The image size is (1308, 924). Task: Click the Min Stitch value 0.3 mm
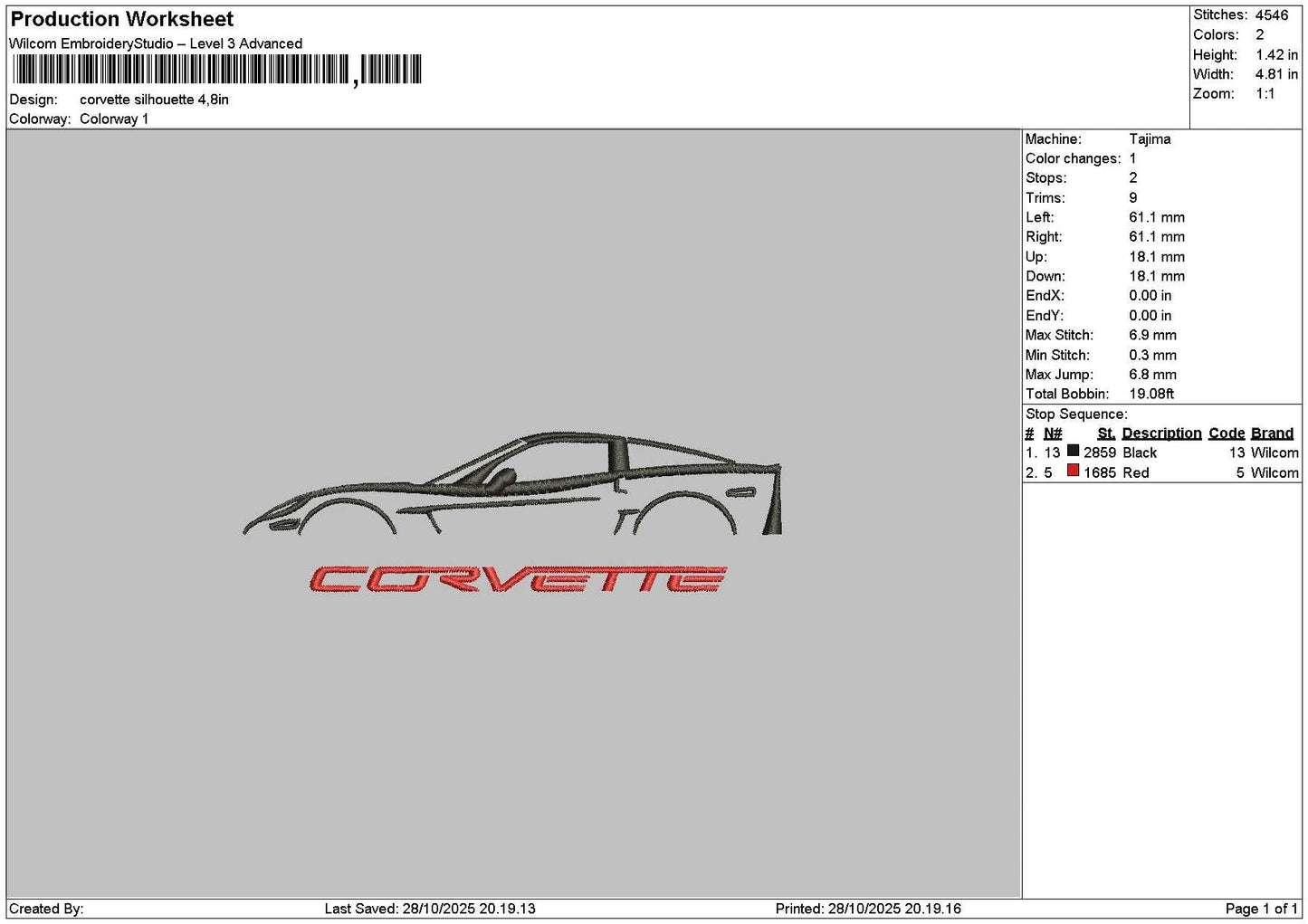pos(1152,355)
